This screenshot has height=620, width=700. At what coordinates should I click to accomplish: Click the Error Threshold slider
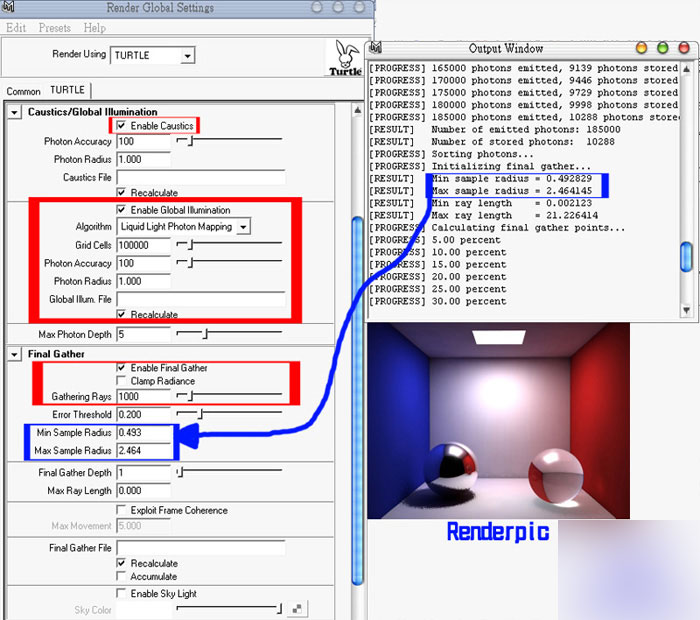click(x=229, y=414)
